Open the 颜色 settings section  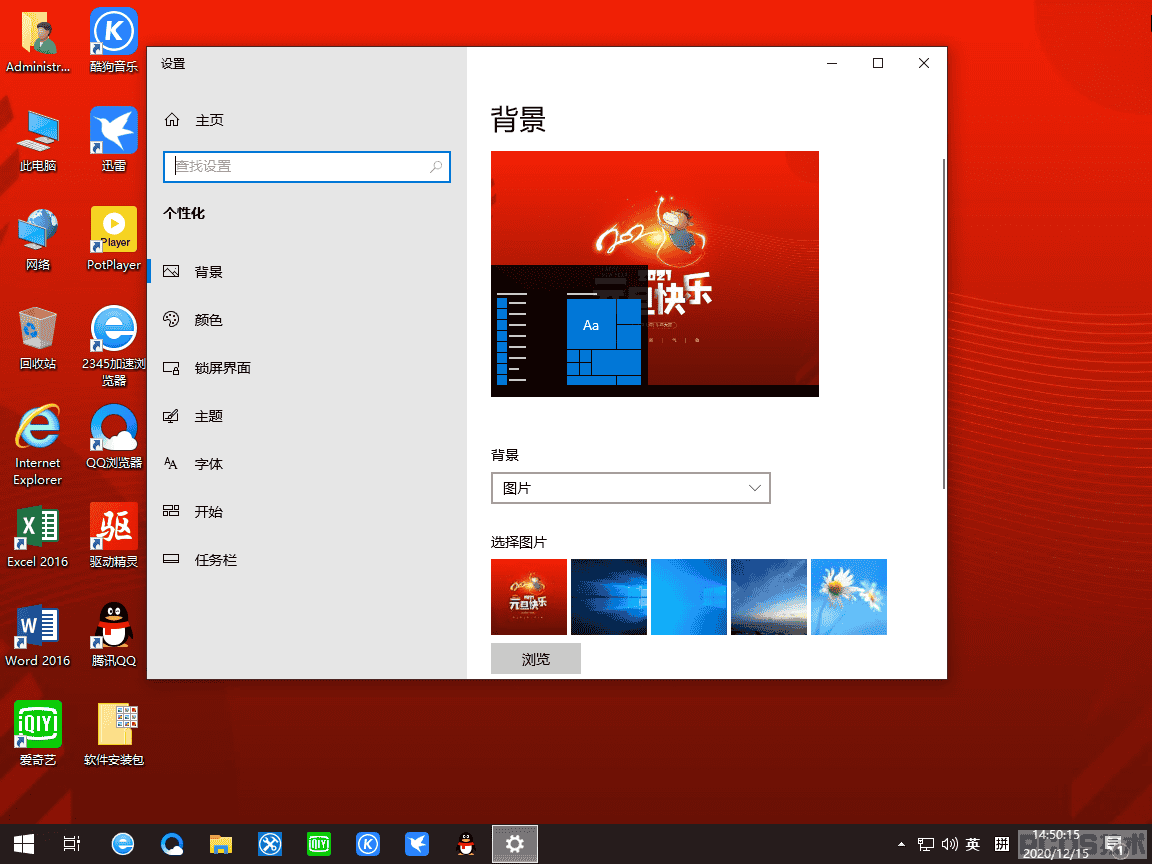pos(306,320)
